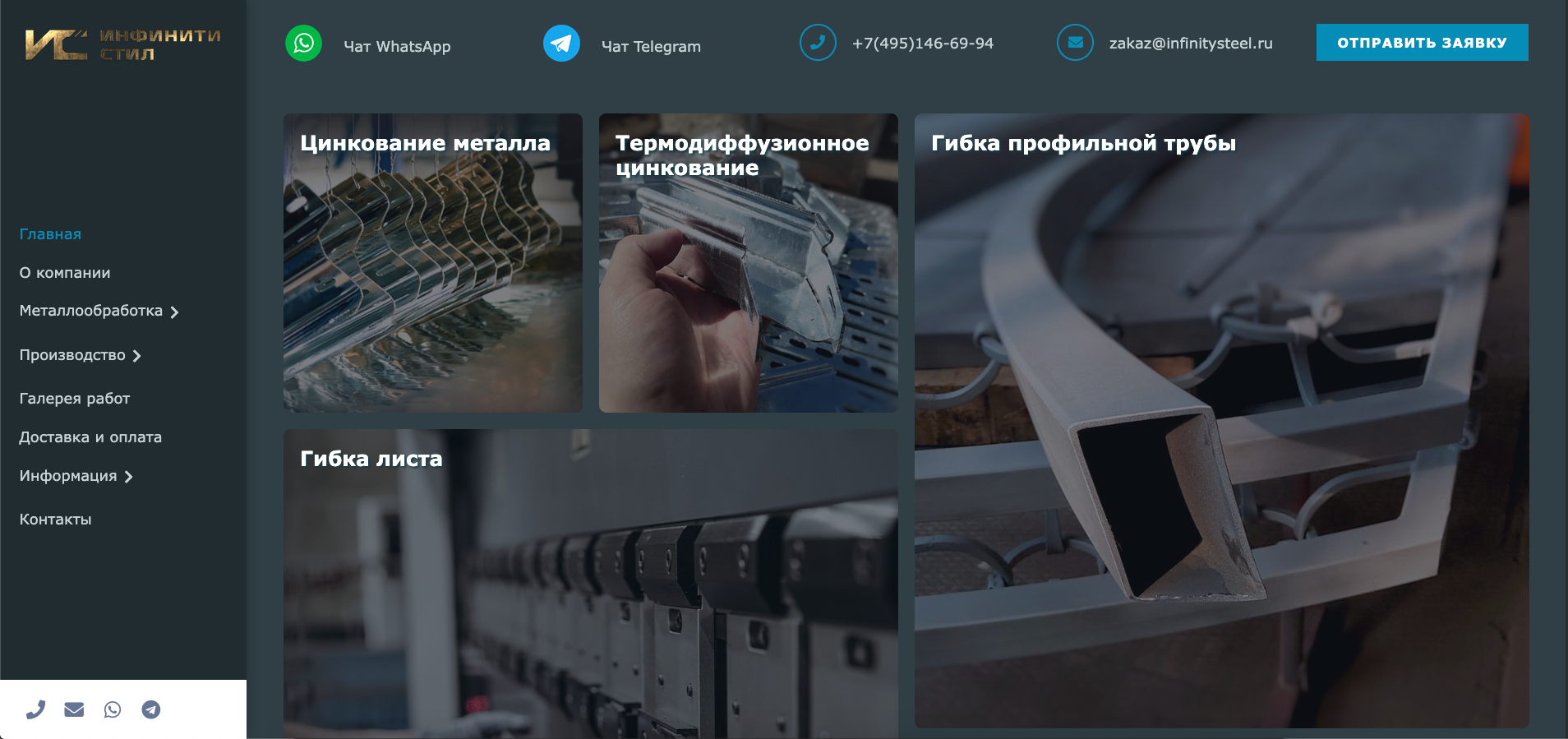Click the WhatsApp icon in the sidebar footer
This screenshot has width=1568, height=739.
pos(113,709)
